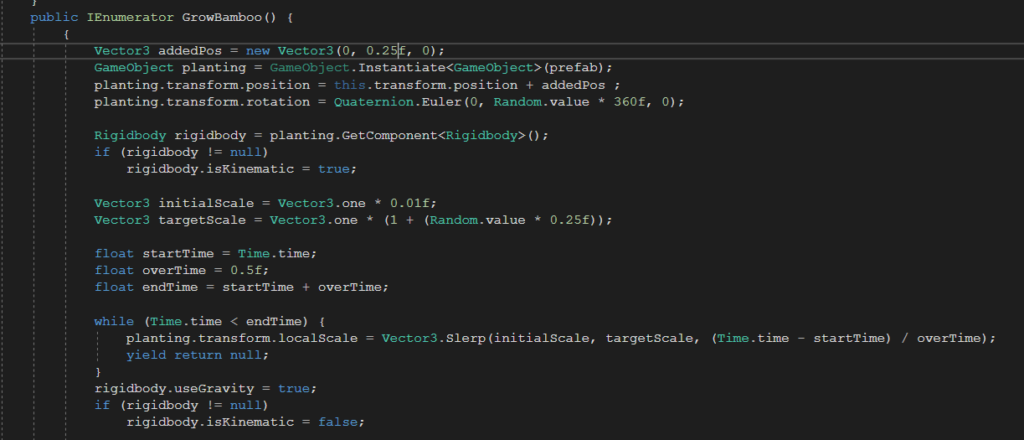1024x440 pixels.
Task: Click the Vector3.one on the targetScale line
Action: click(x=313, y=220)
